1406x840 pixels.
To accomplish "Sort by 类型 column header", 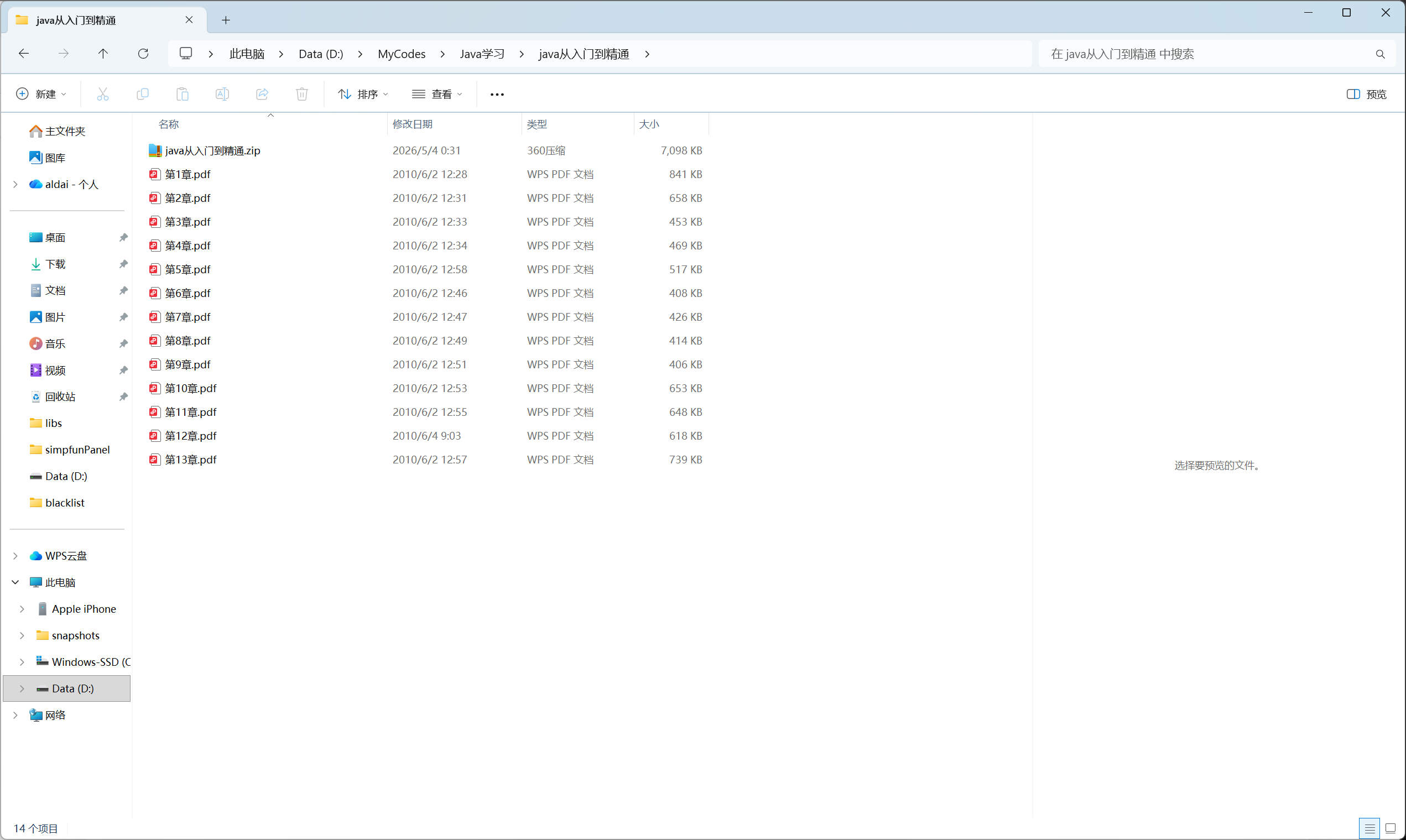I will [578, 124].
